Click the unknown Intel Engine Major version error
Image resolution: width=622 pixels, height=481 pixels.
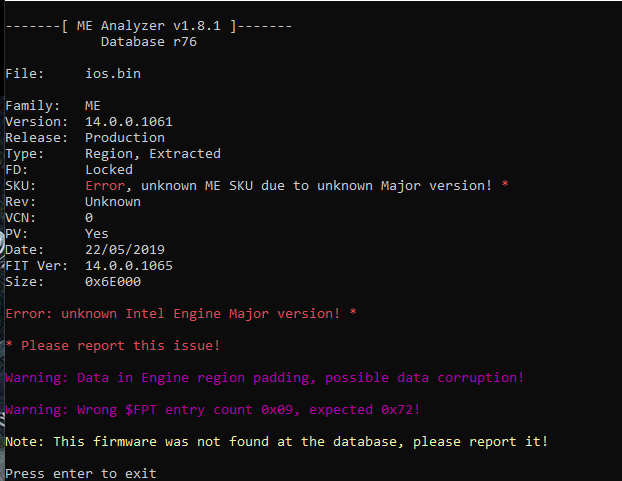(181, 314)
